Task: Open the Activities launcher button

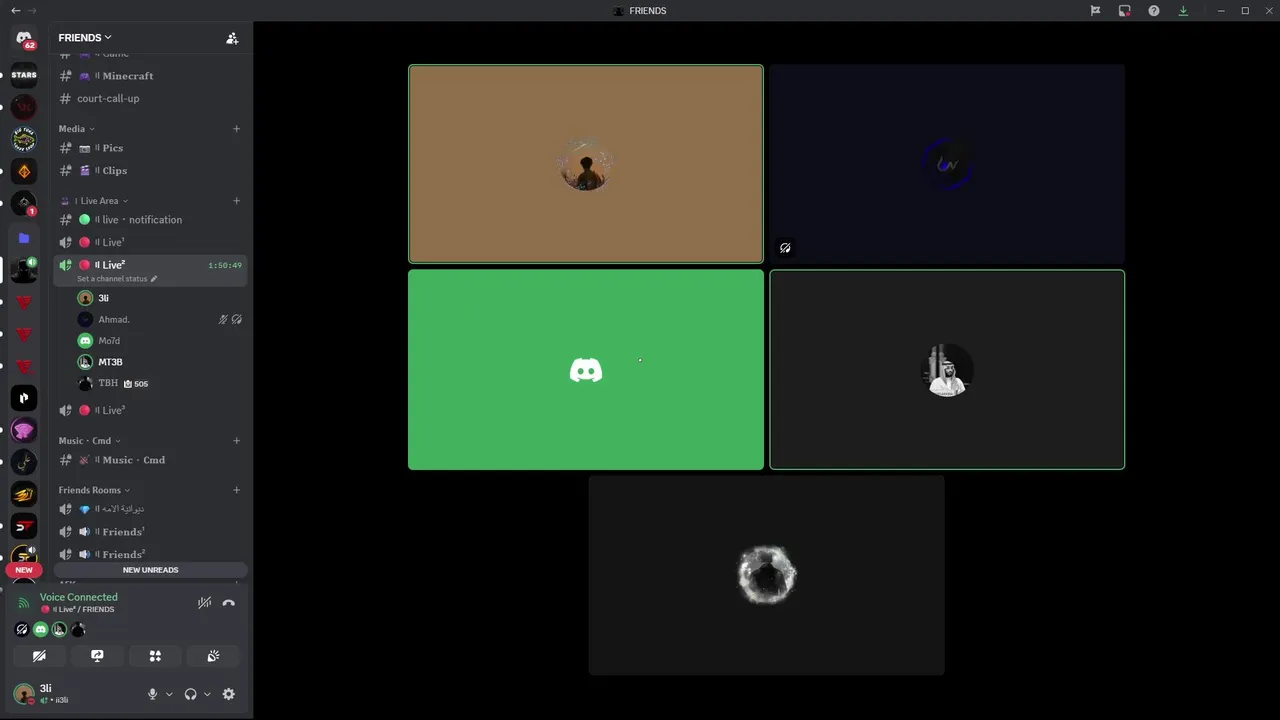Action: pos(155,656)
